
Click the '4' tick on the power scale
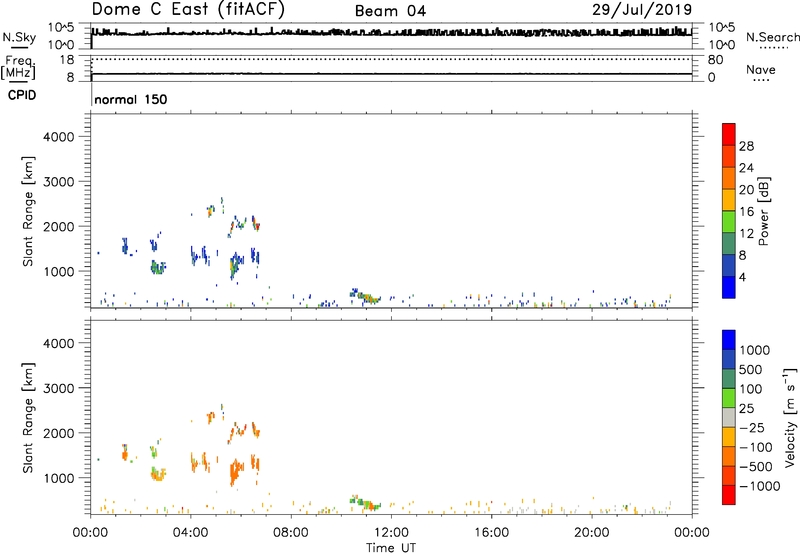[x=742, y=277]
